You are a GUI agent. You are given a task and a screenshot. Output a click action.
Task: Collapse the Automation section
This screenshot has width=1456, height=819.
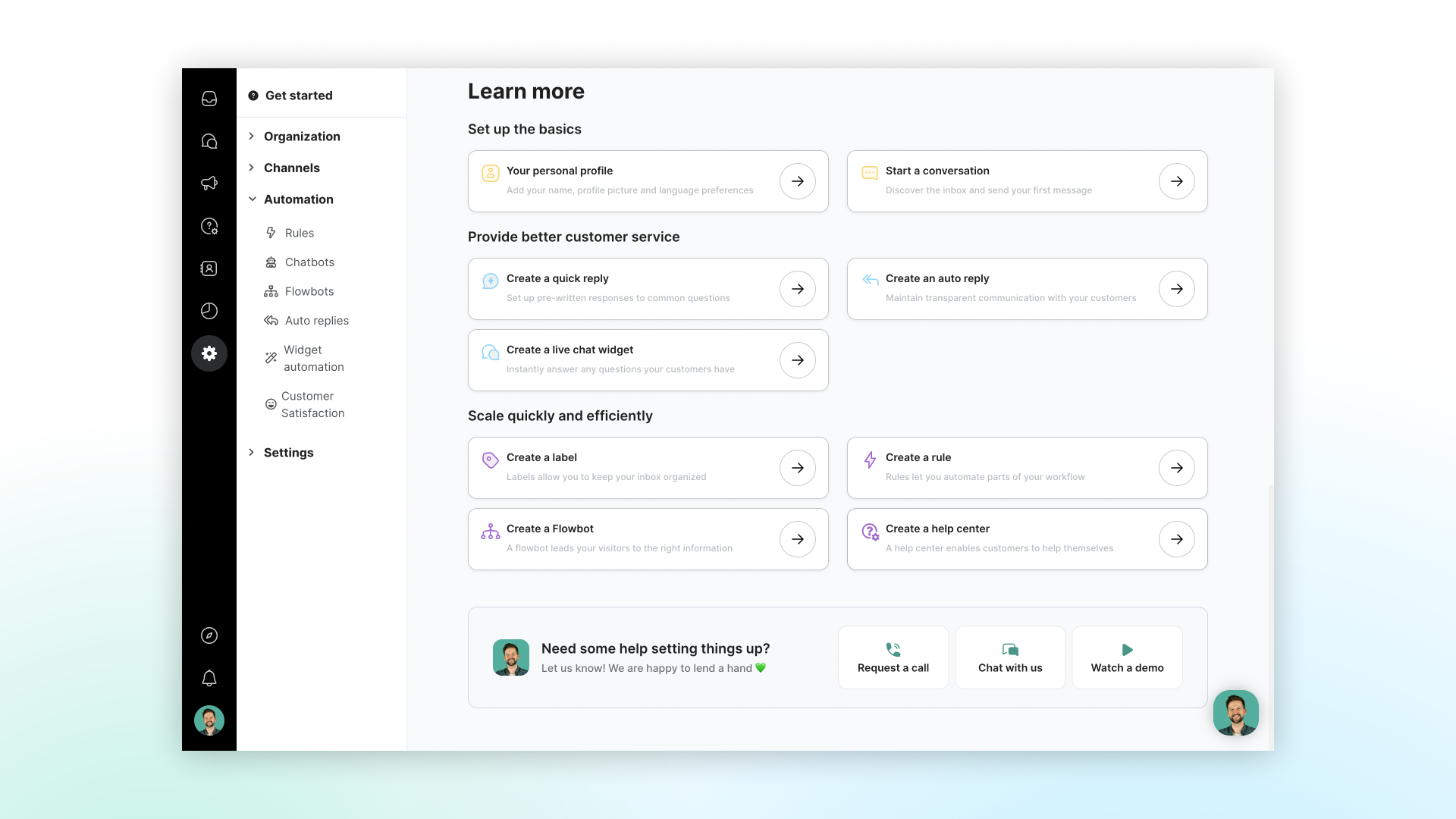click(x=298, y=199)
